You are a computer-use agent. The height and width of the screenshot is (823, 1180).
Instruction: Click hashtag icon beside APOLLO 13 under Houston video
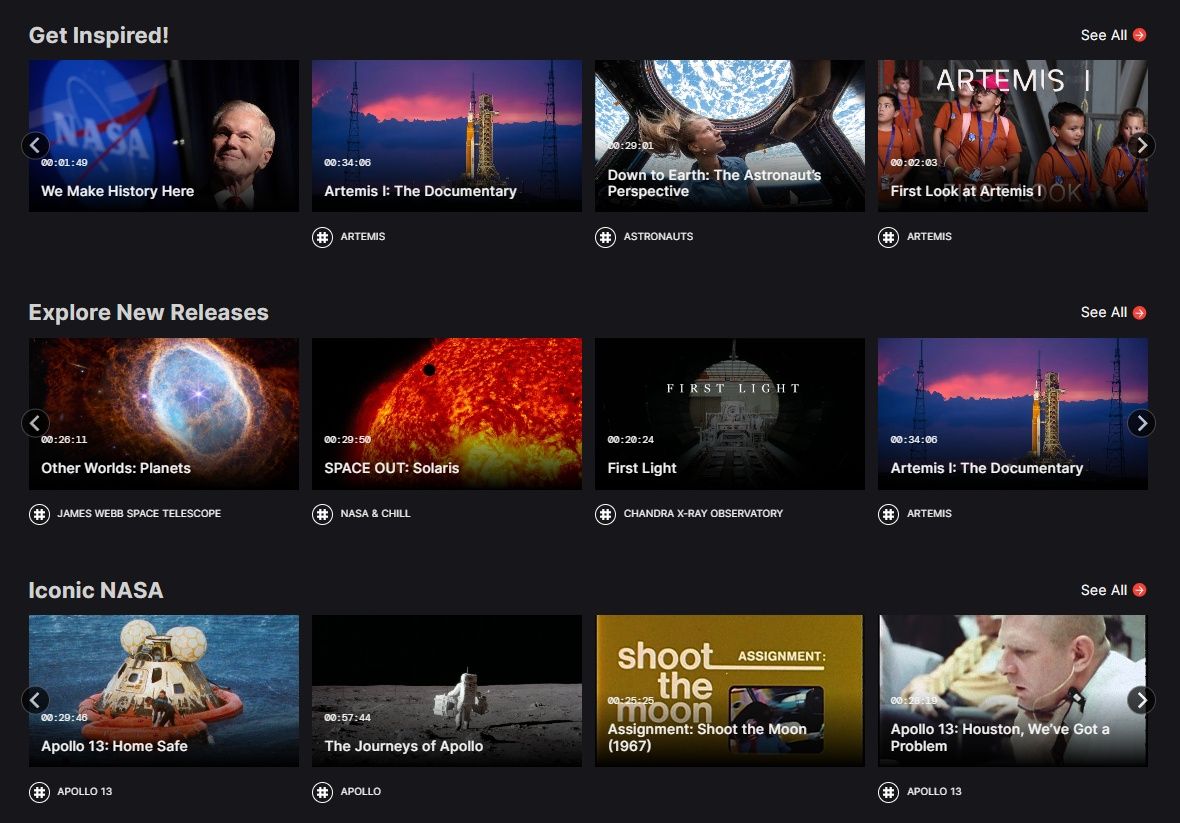point(888,792)
